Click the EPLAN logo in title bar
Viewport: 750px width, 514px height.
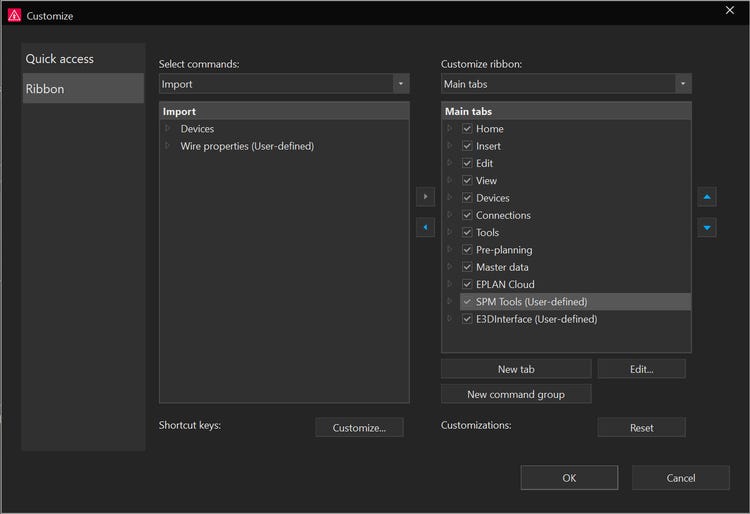pyautogui.click(x=13, y=16)
